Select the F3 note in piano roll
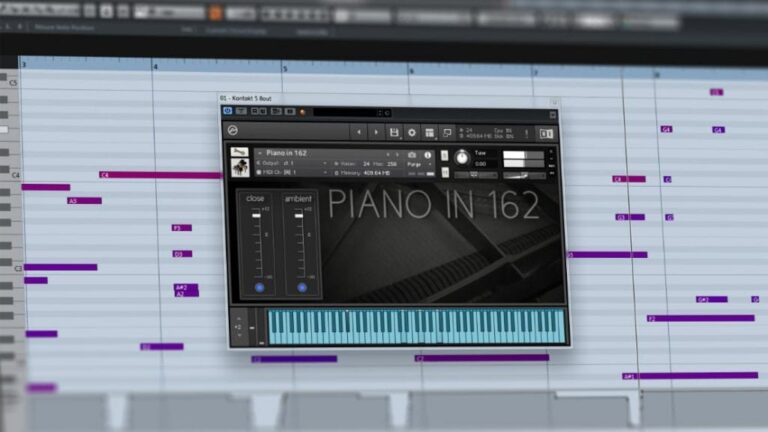Image resolution: width=768 pixels, height=432 pixels. pos(182,228)
